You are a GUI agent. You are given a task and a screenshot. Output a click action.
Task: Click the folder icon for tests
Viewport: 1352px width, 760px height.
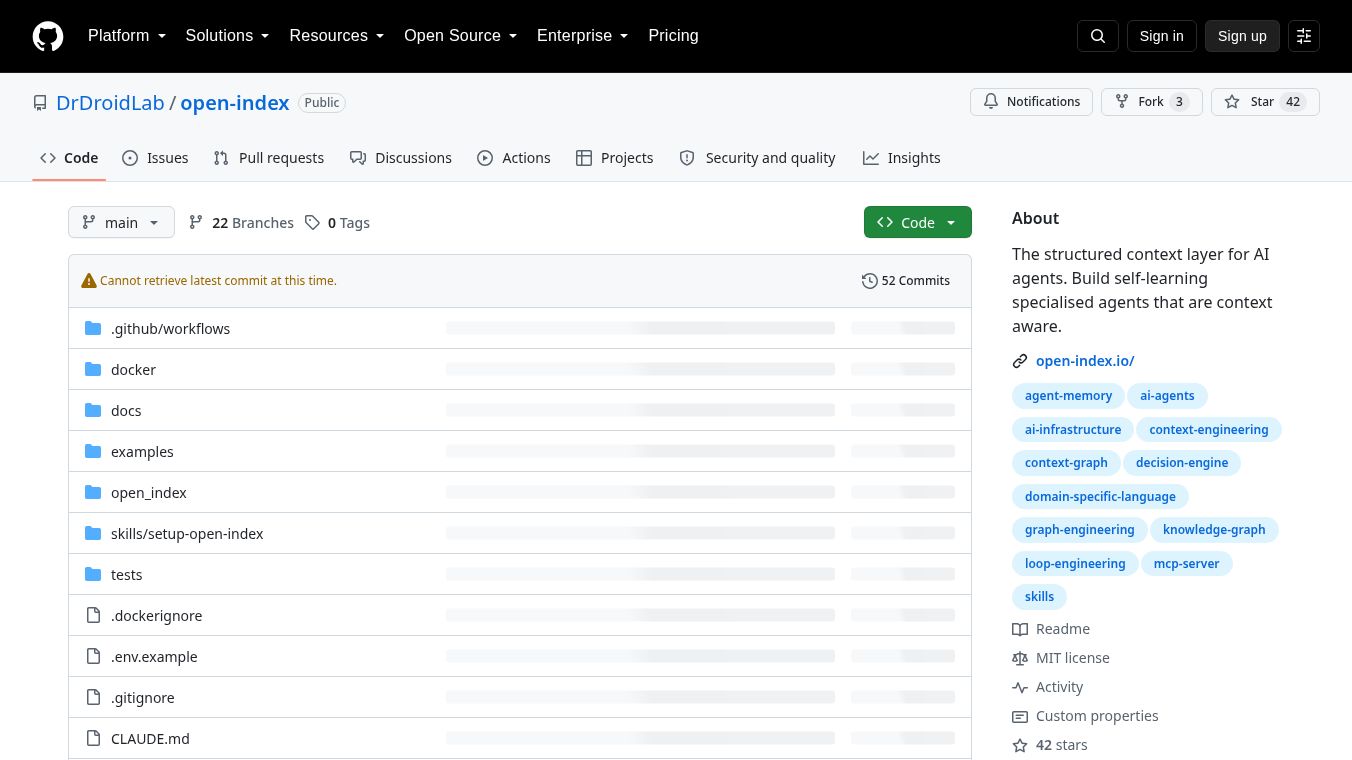(x=93, y=574)
